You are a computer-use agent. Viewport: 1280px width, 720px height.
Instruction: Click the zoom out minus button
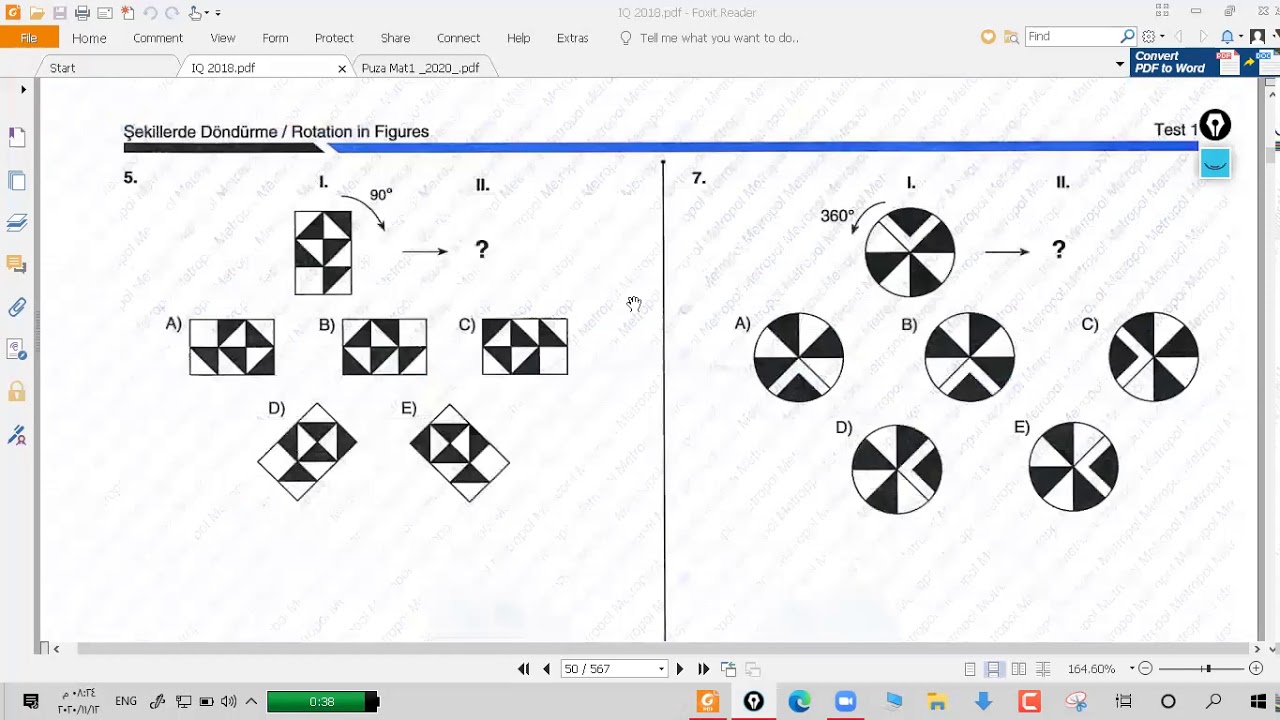(x=1146, y=669)
